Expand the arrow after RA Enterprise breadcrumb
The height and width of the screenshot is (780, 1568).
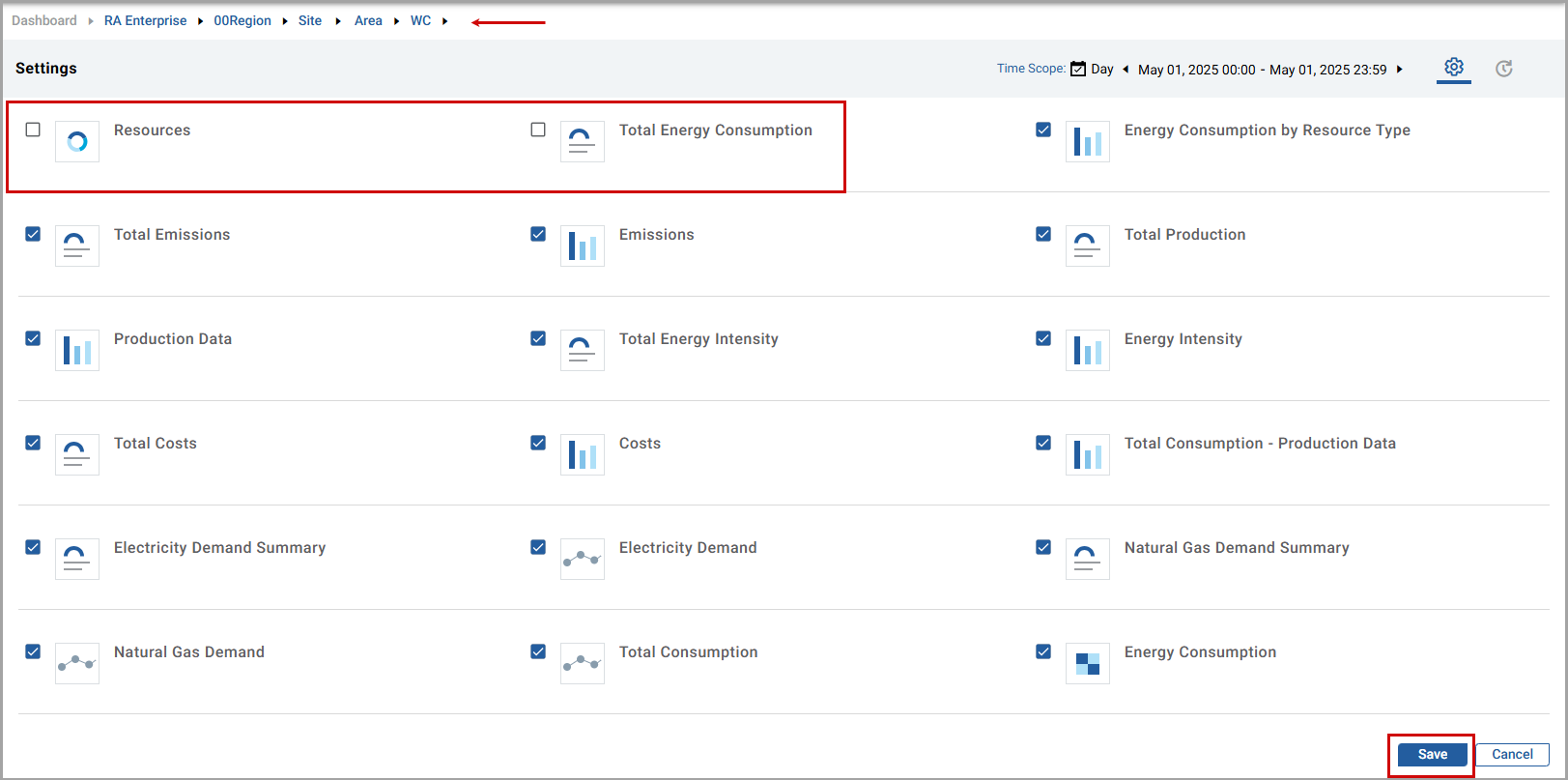click(x=200, y=21)
